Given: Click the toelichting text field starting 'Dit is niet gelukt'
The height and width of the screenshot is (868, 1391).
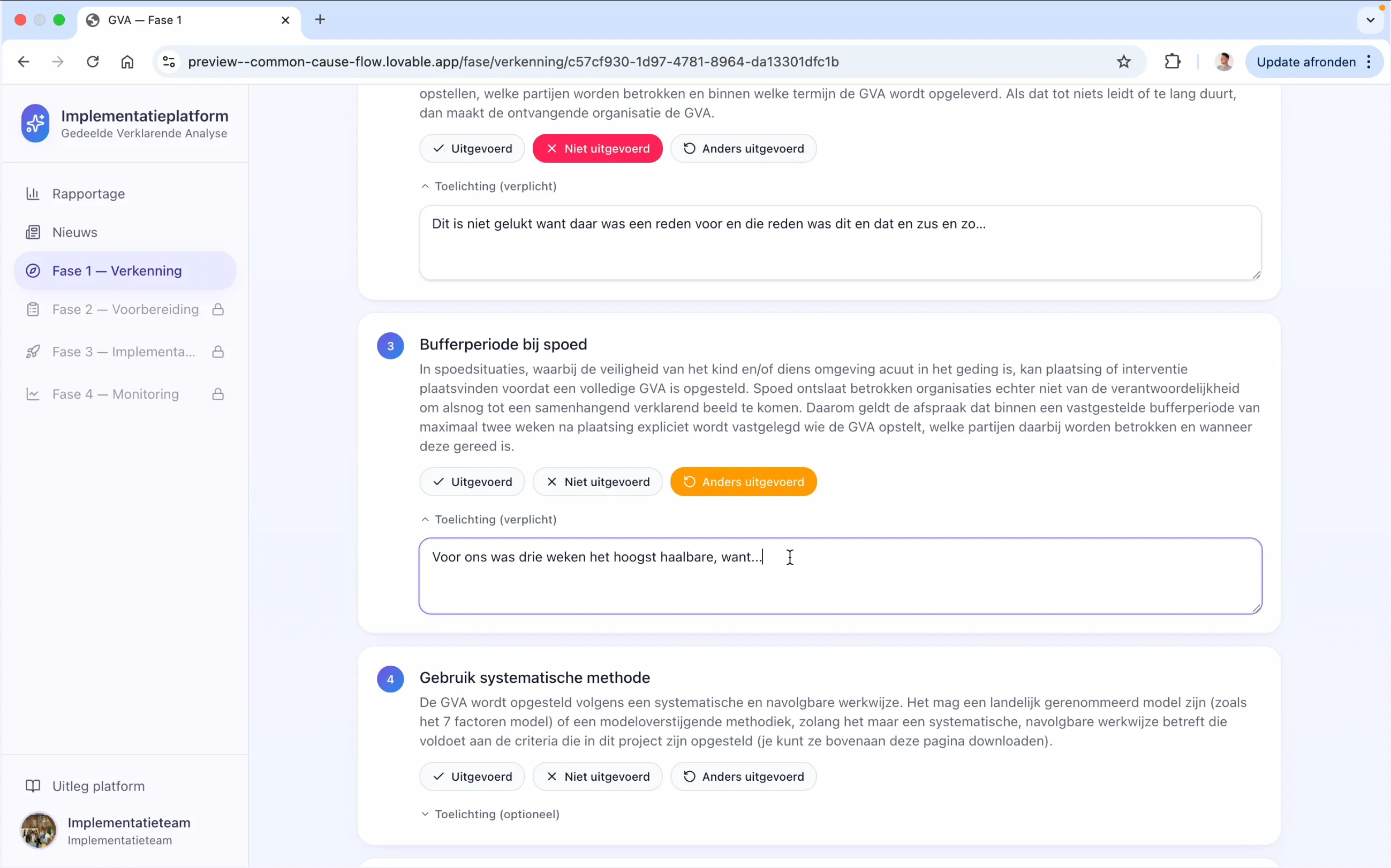Looking at the screenshot, I should click(840, 243).
